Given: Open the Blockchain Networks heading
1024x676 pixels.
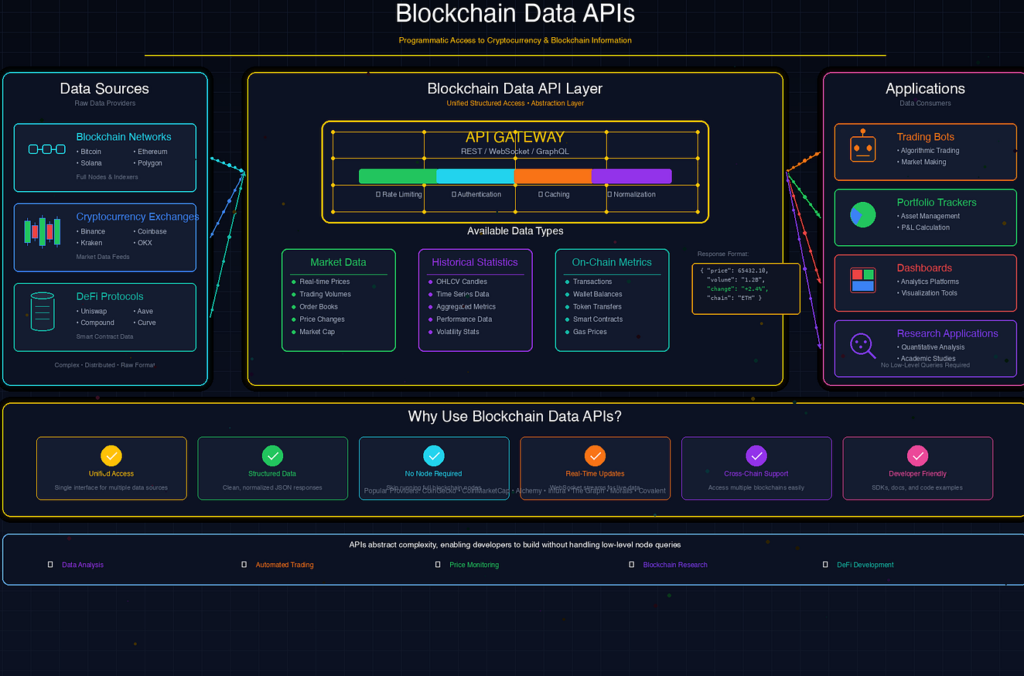Looking at the screenshot, I should pos(123,137).
